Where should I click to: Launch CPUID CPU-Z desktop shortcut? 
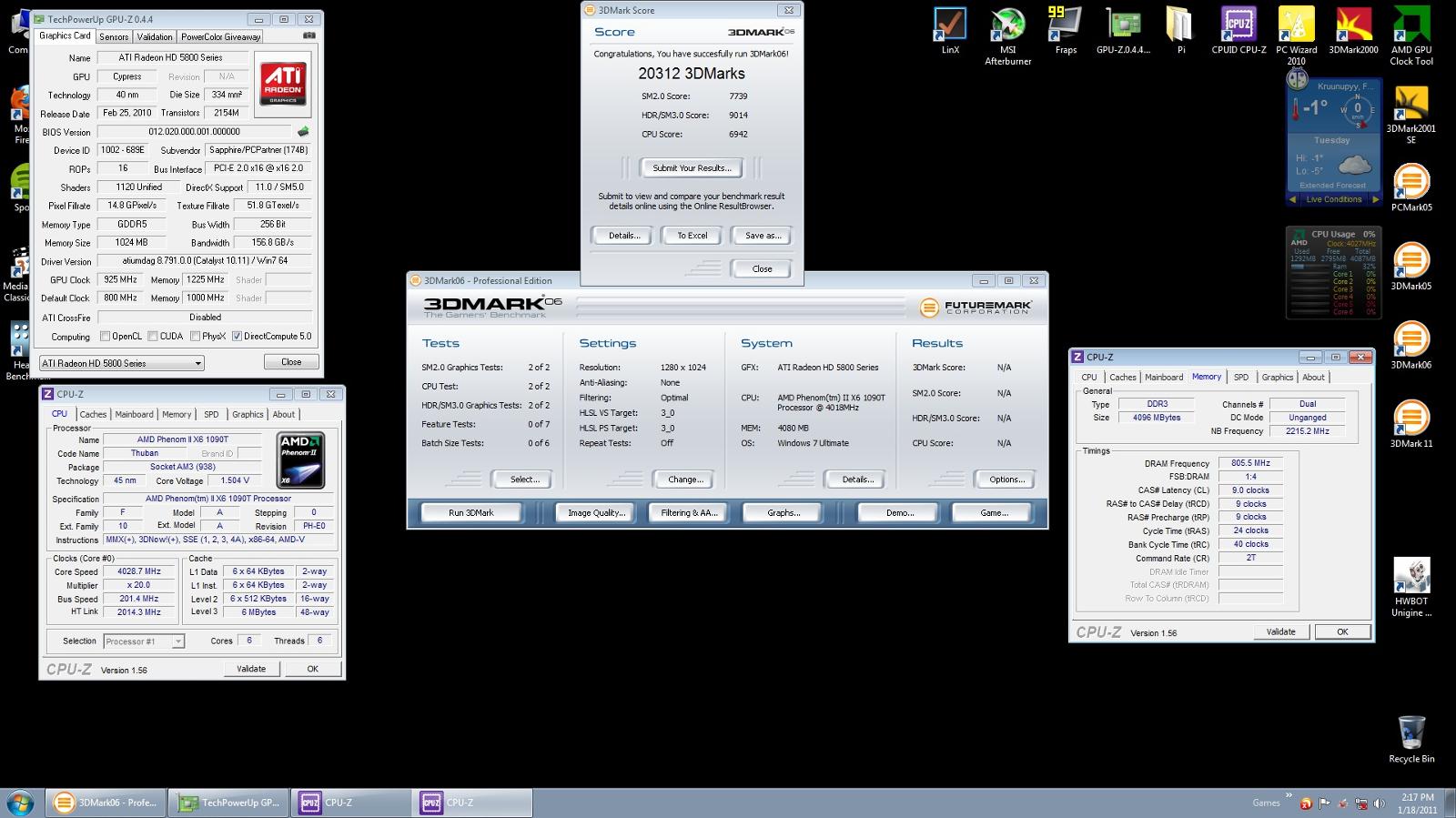point(1239,31)
